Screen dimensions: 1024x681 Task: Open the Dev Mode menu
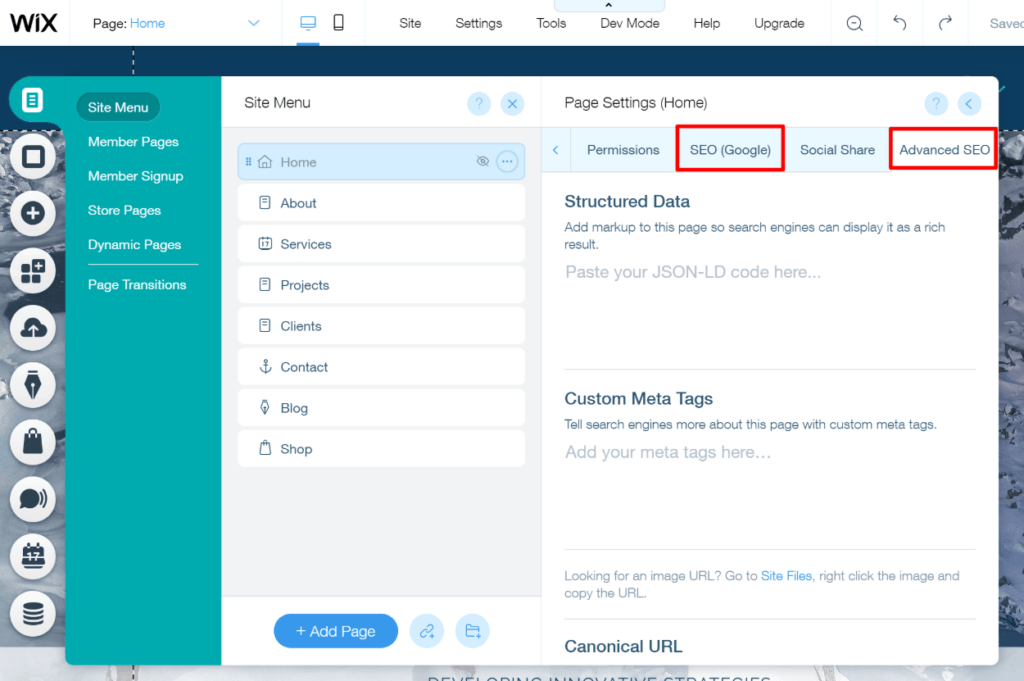tap(630, 24)
